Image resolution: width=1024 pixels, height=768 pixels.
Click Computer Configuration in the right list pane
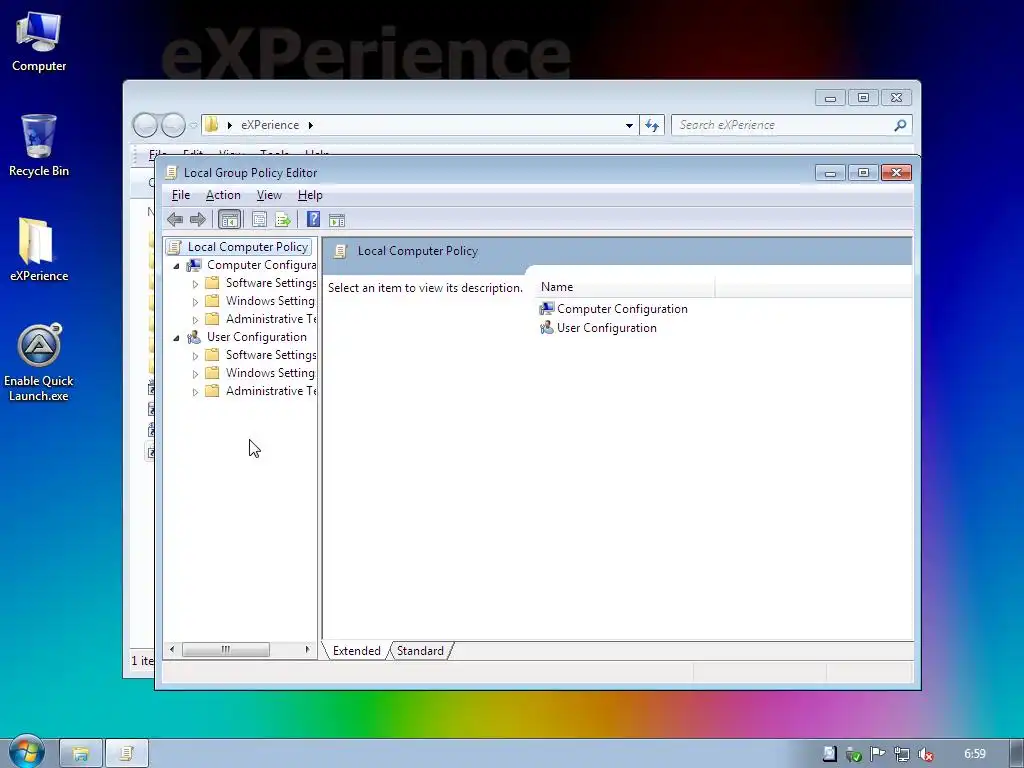pos(613,309)
